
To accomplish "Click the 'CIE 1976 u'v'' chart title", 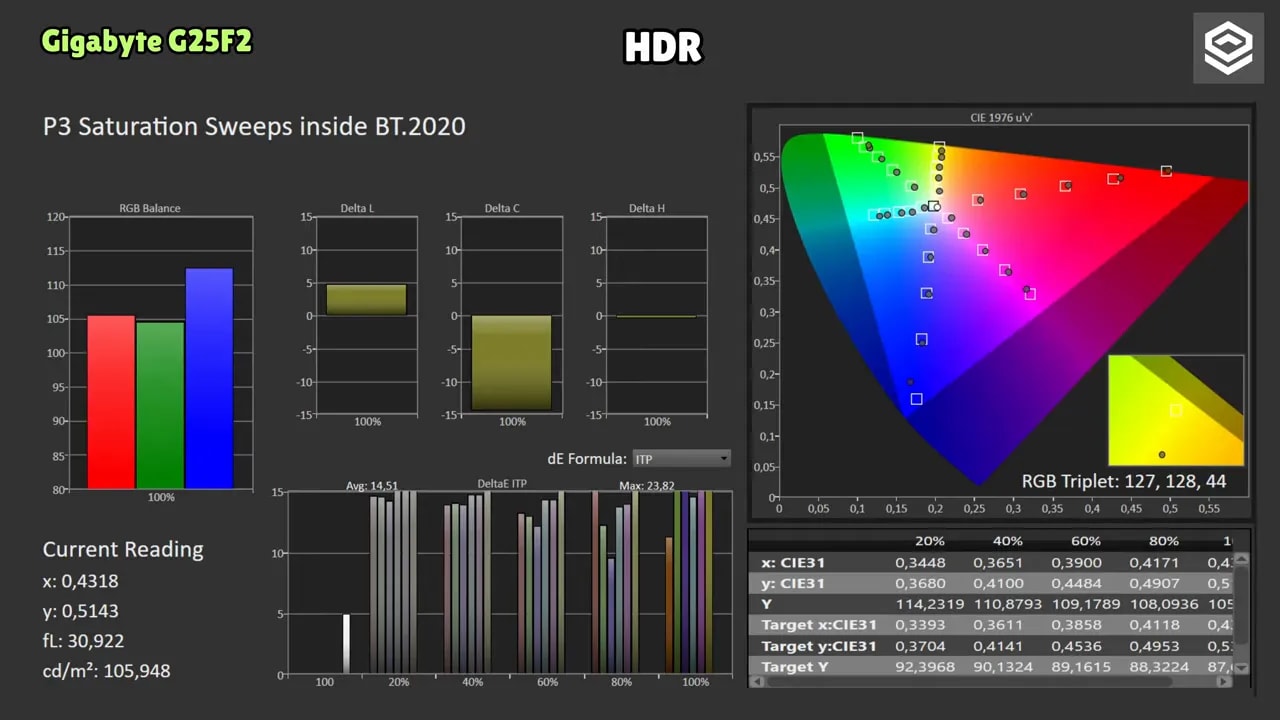I will click(x=1002, y=118).
